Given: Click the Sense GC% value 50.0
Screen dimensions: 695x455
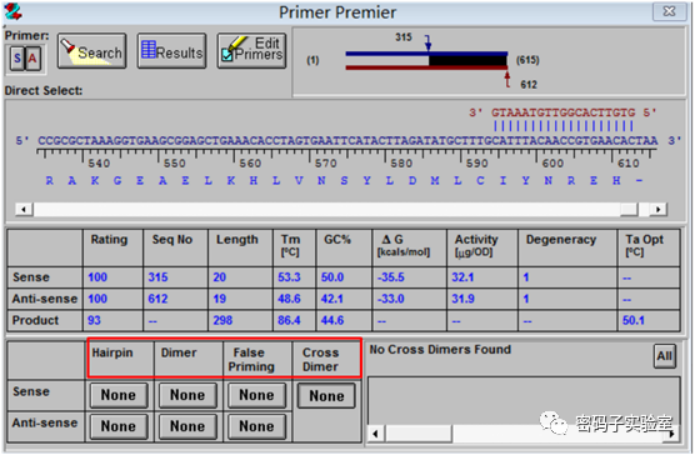Looking at the screenshot, I should click(x=332, y=277).
